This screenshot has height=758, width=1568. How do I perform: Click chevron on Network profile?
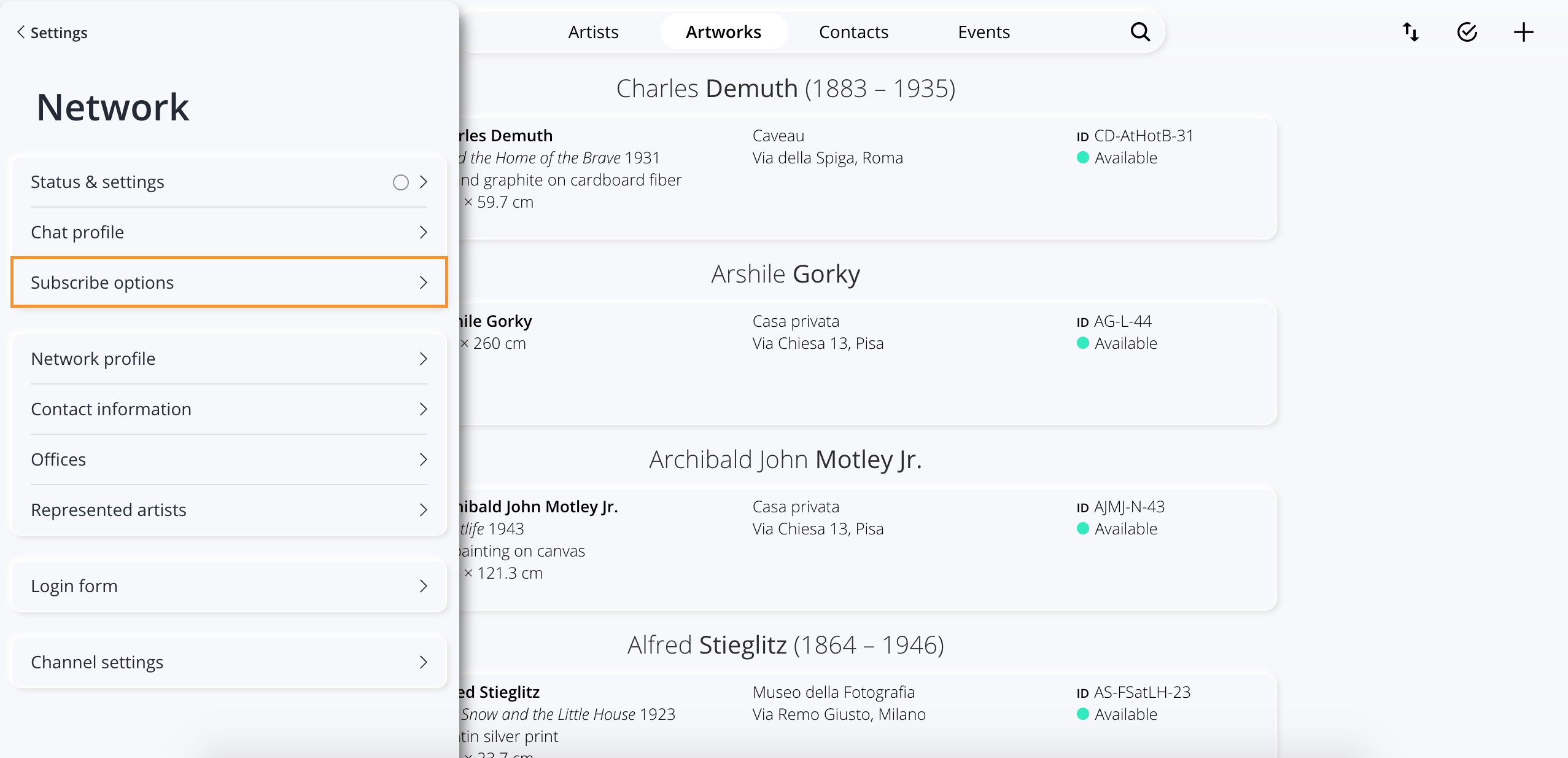tap(424, 359)
